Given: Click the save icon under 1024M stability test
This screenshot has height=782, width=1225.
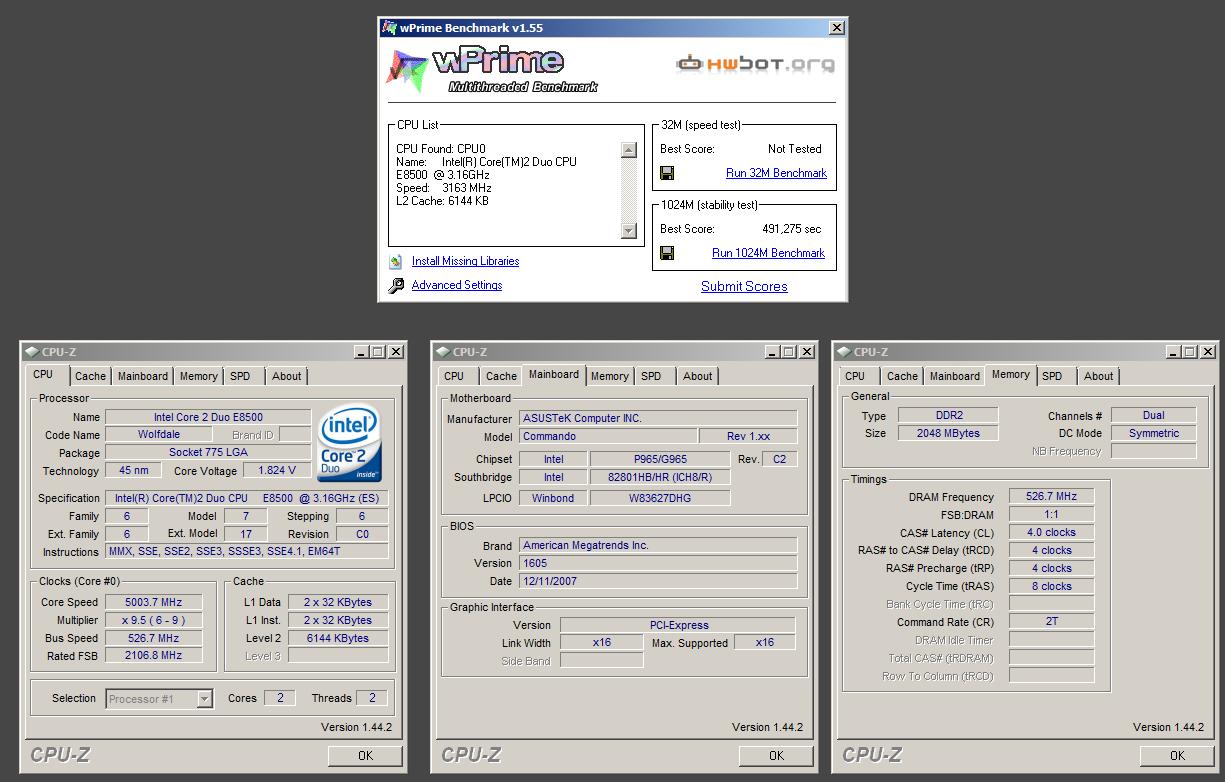Looking at the screenshot, I should (x=667, y=253).
